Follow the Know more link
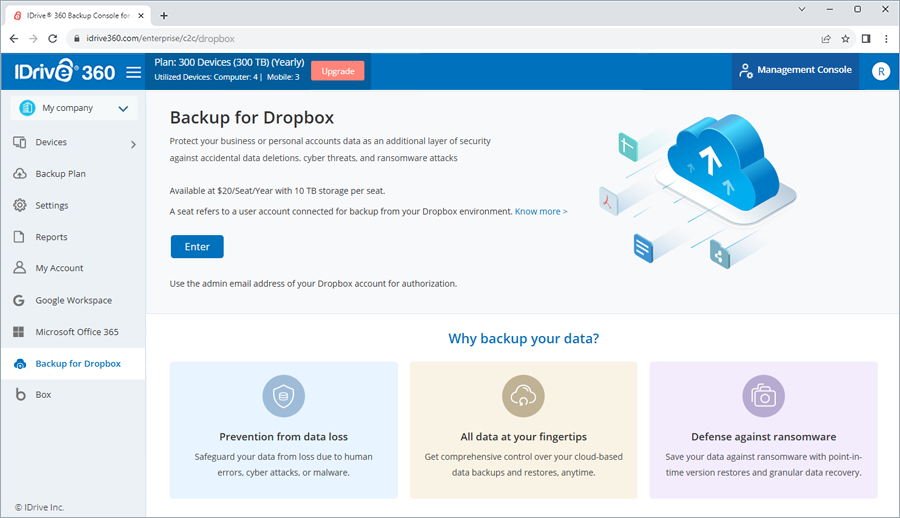 (x=541, y=211)
